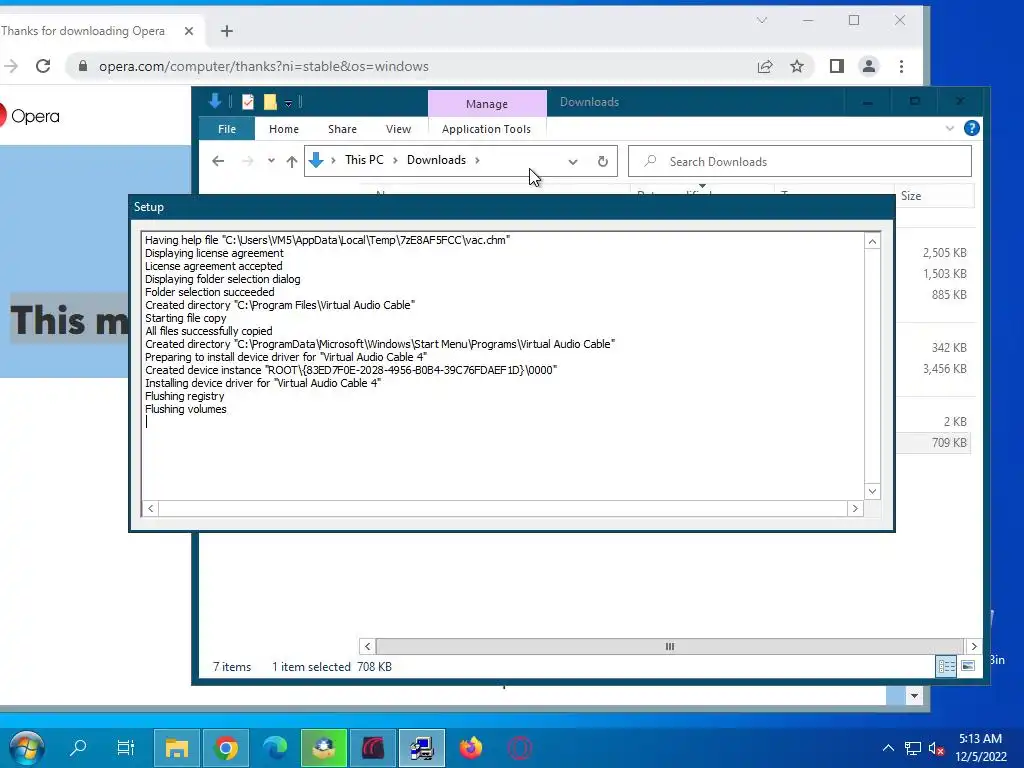Open Chrome three-dot menu
The width and height of the screenshot is (1024, 768).
[901, 66]
